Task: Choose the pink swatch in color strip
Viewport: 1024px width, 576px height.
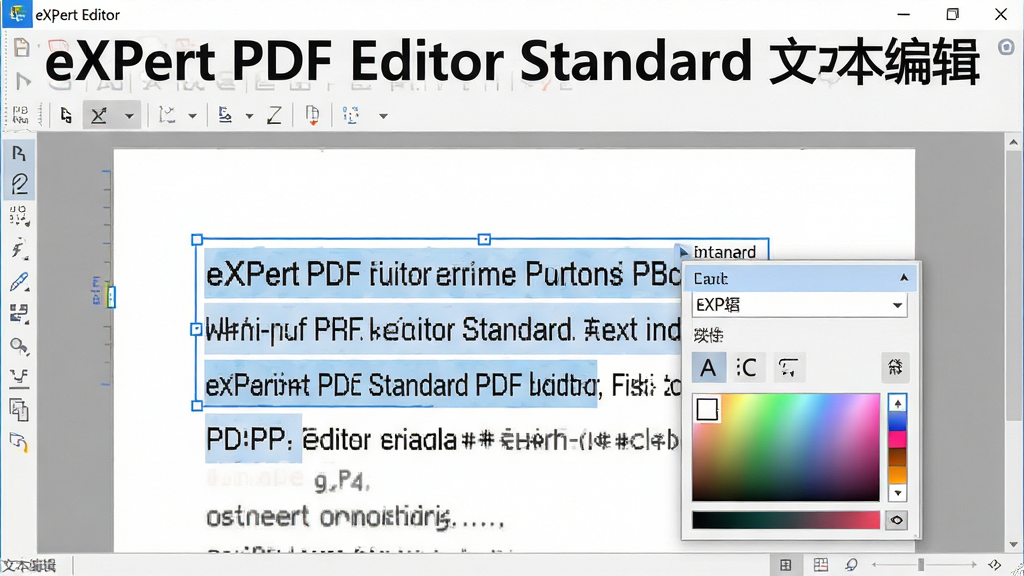Action: (x=898, y=439)
